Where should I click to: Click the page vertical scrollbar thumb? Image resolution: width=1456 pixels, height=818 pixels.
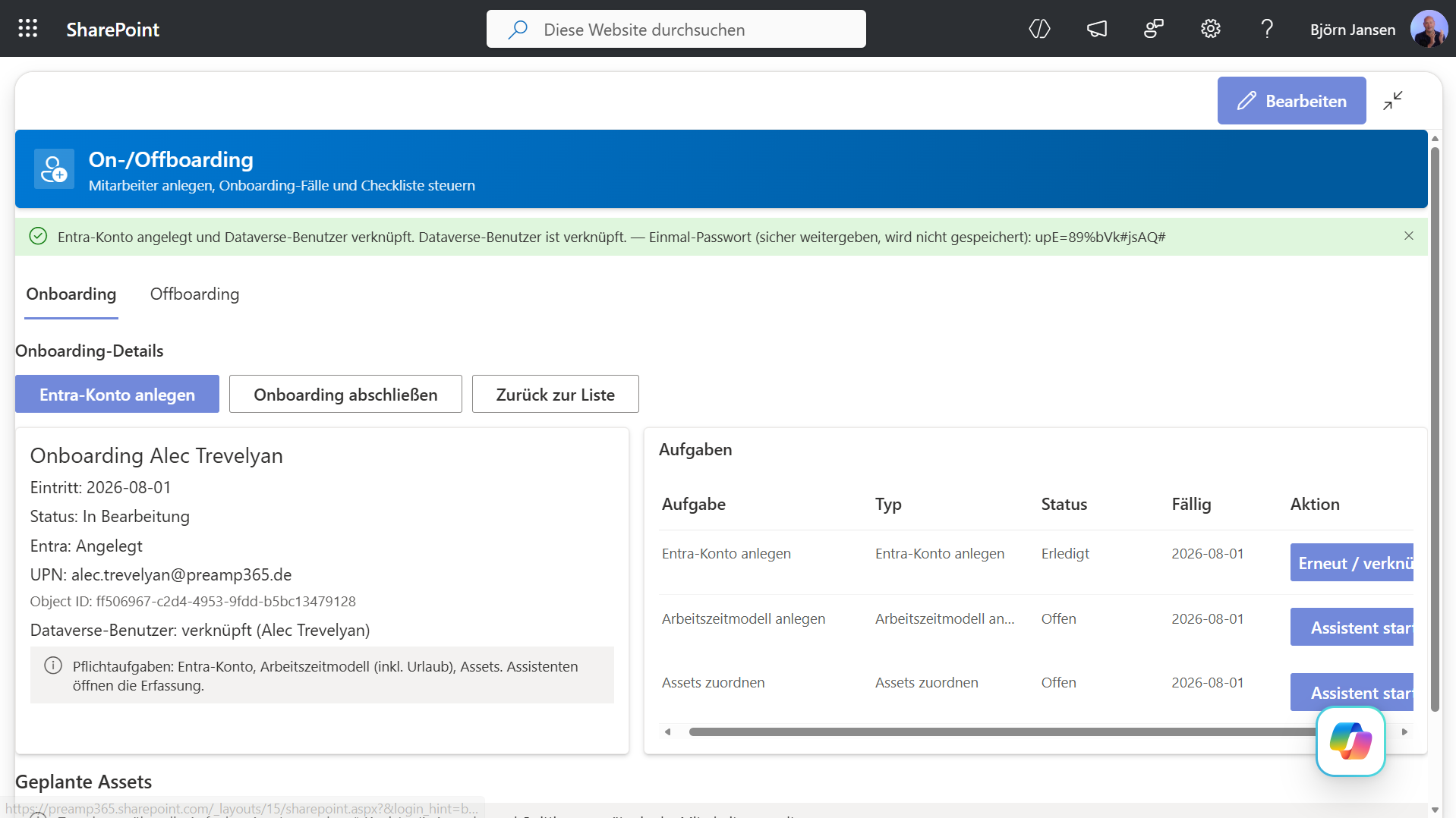pyautogui.click(x=1435, y=429)
